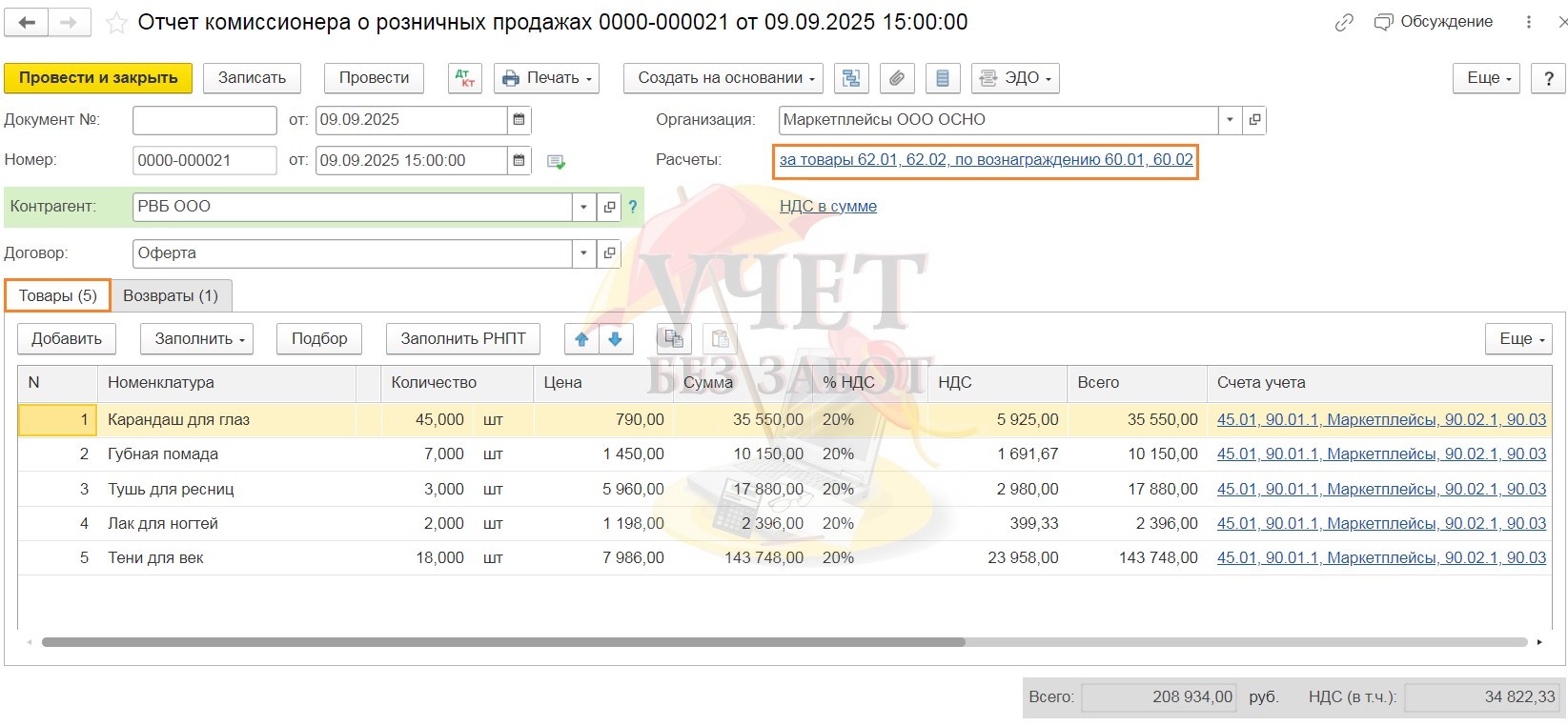Open Контрагент РВБ ООО card in window
1568x726 pixels.
pos(609,207)
